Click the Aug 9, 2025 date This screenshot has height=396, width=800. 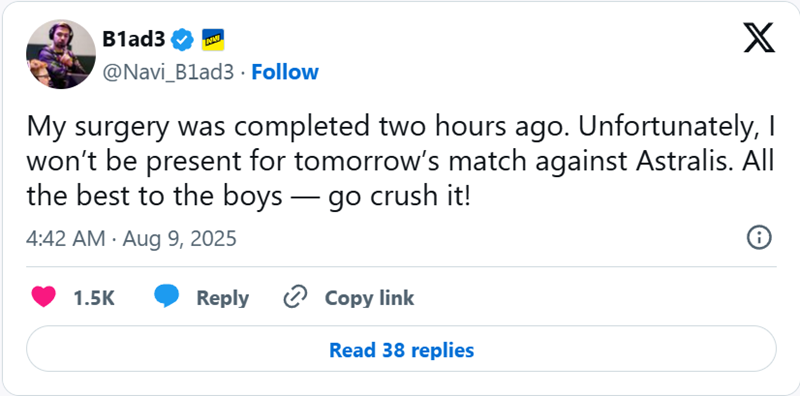(x=180, y=238)
